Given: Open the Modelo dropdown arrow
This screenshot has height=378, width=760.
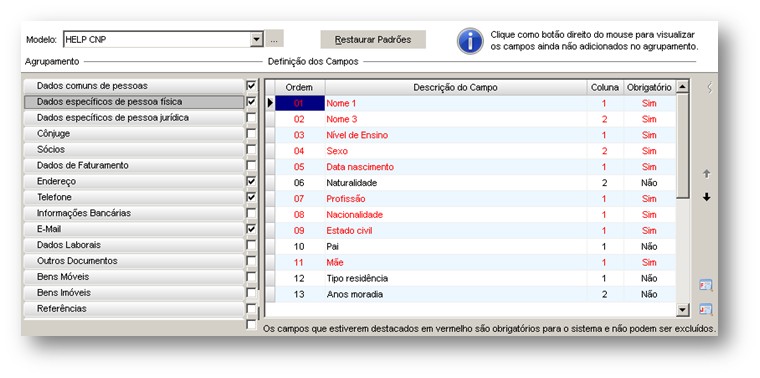Looking at the screenshot, I should pos(257,40).
